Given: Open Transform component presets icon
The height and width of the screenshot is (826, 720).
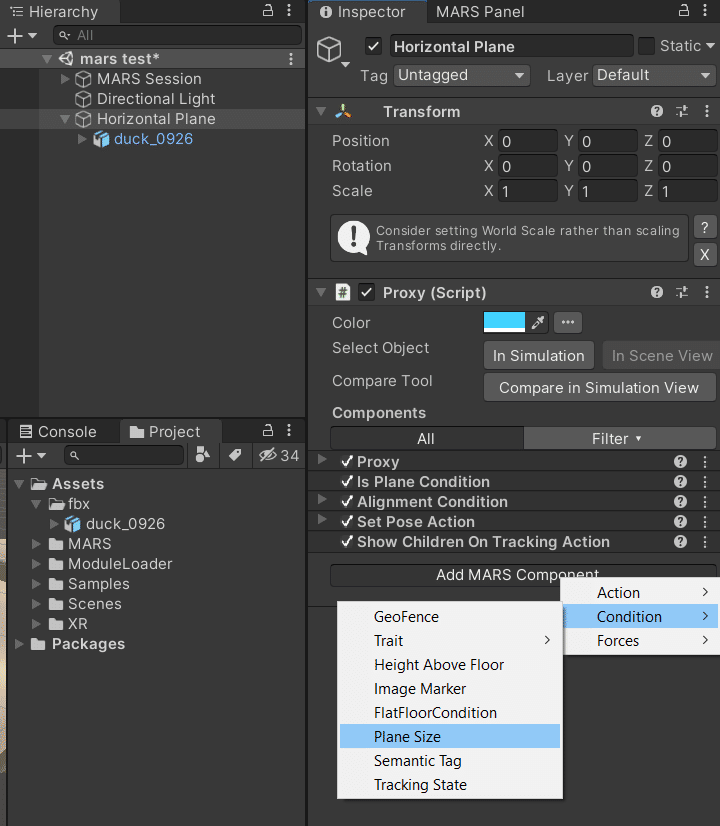Looking at the screenshot, I should (682, 111).
